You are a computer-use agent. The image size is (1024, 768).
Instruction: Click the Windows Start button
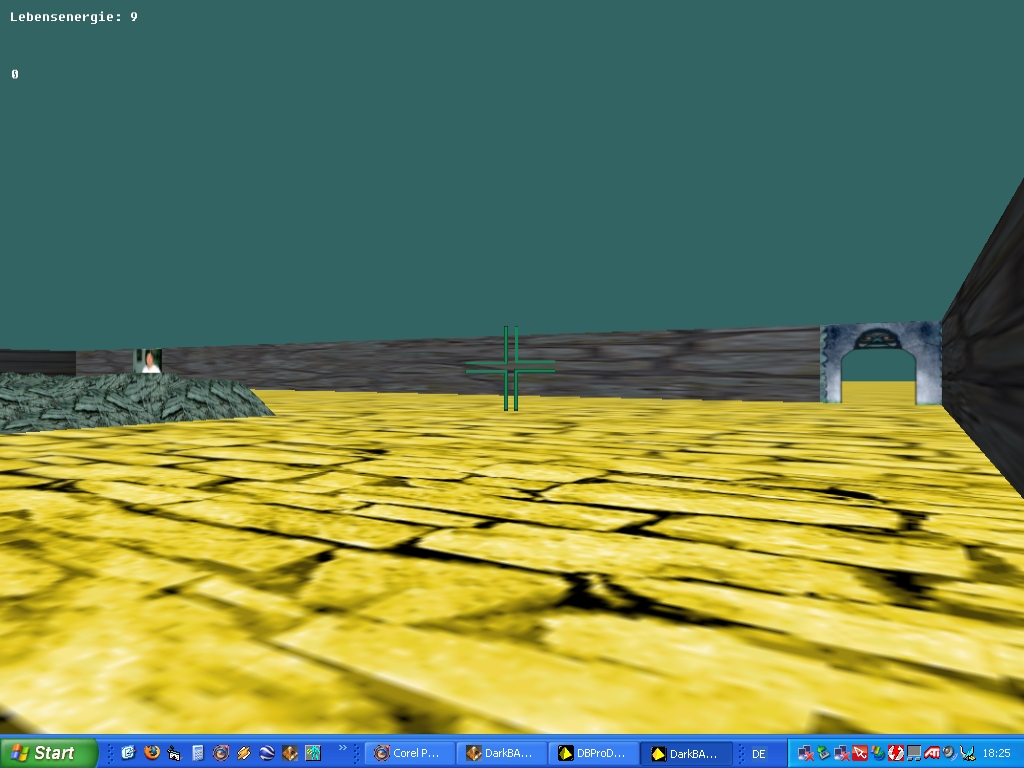pyautogui.click(x=48, y=753)
